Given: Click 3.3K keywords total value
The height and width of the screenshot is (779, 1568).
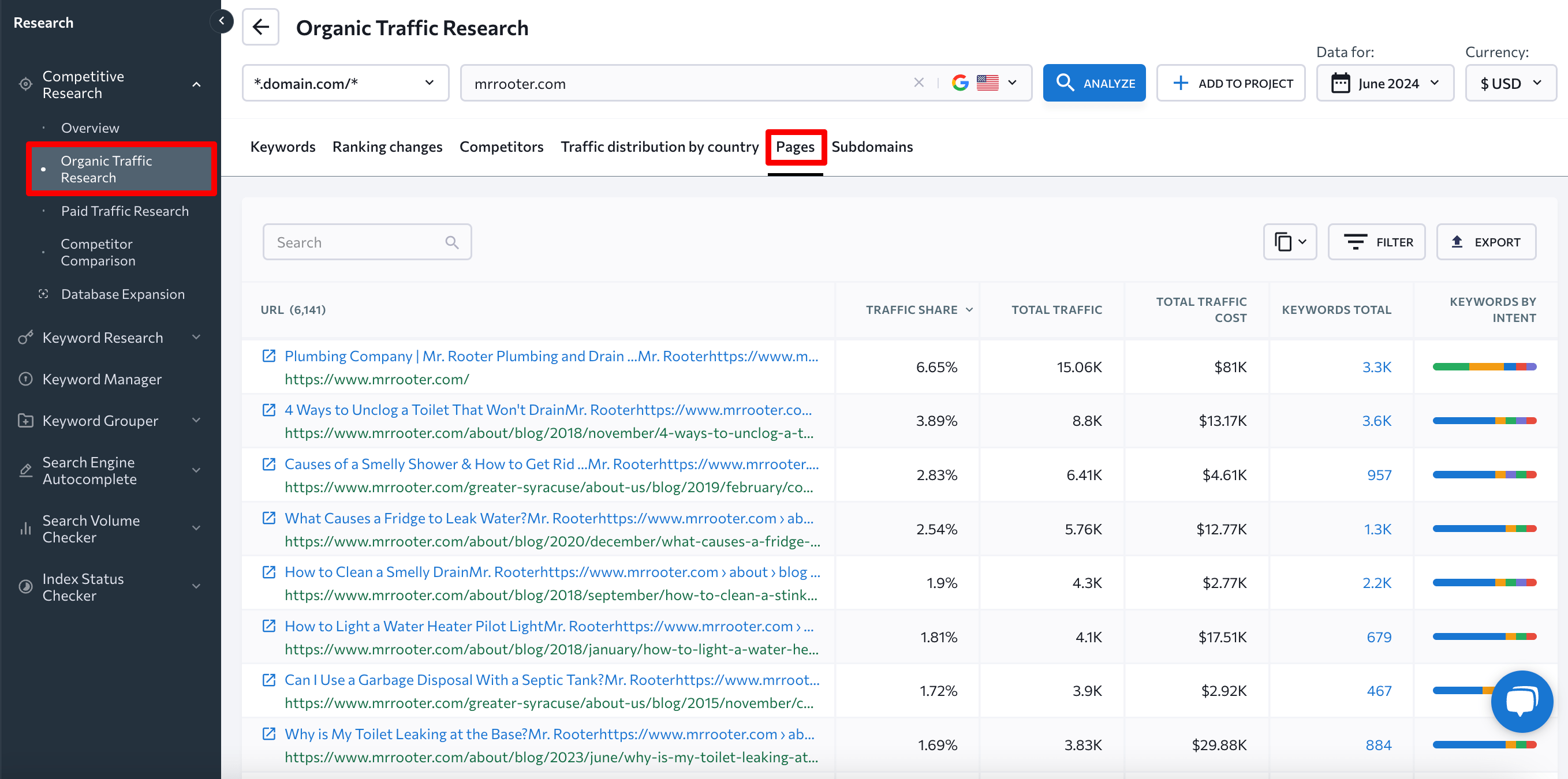Looking at the screenshot, I should pos(1376,367).
